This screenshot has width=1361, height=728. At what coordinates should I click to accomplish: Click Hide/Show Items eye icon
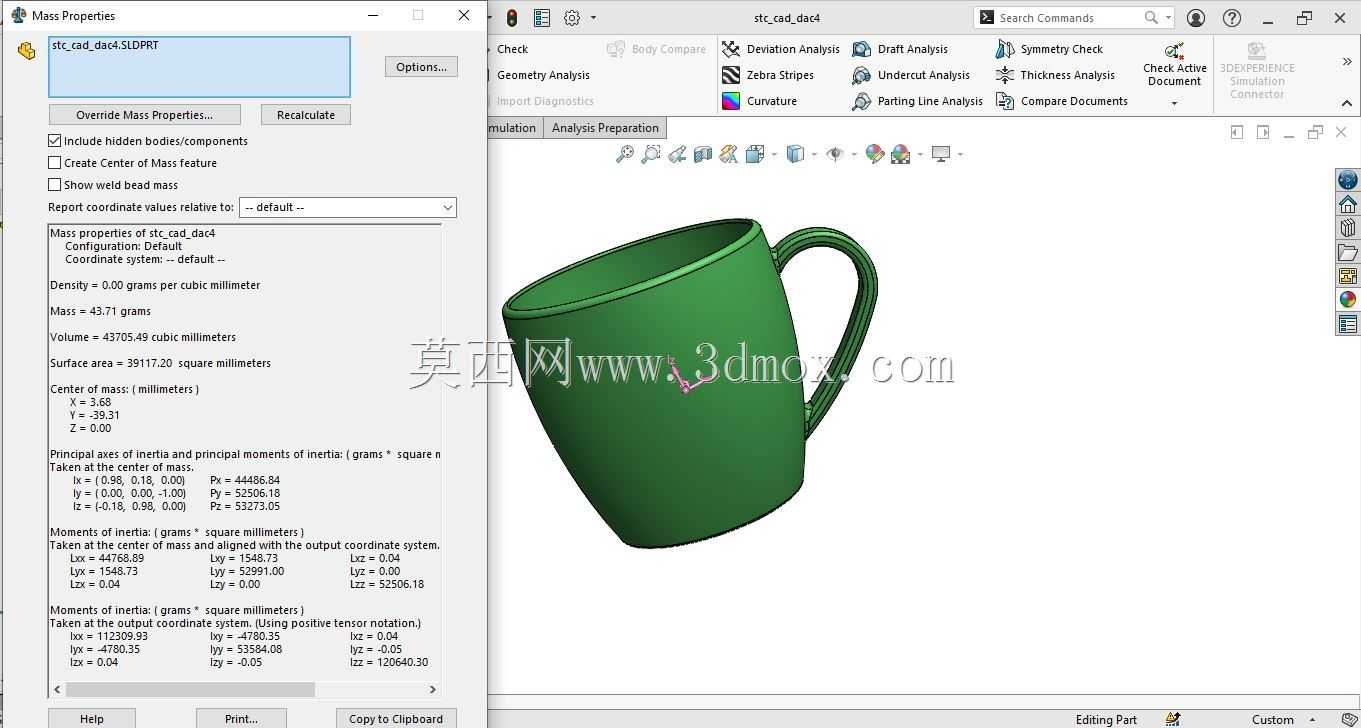[834, 154]
